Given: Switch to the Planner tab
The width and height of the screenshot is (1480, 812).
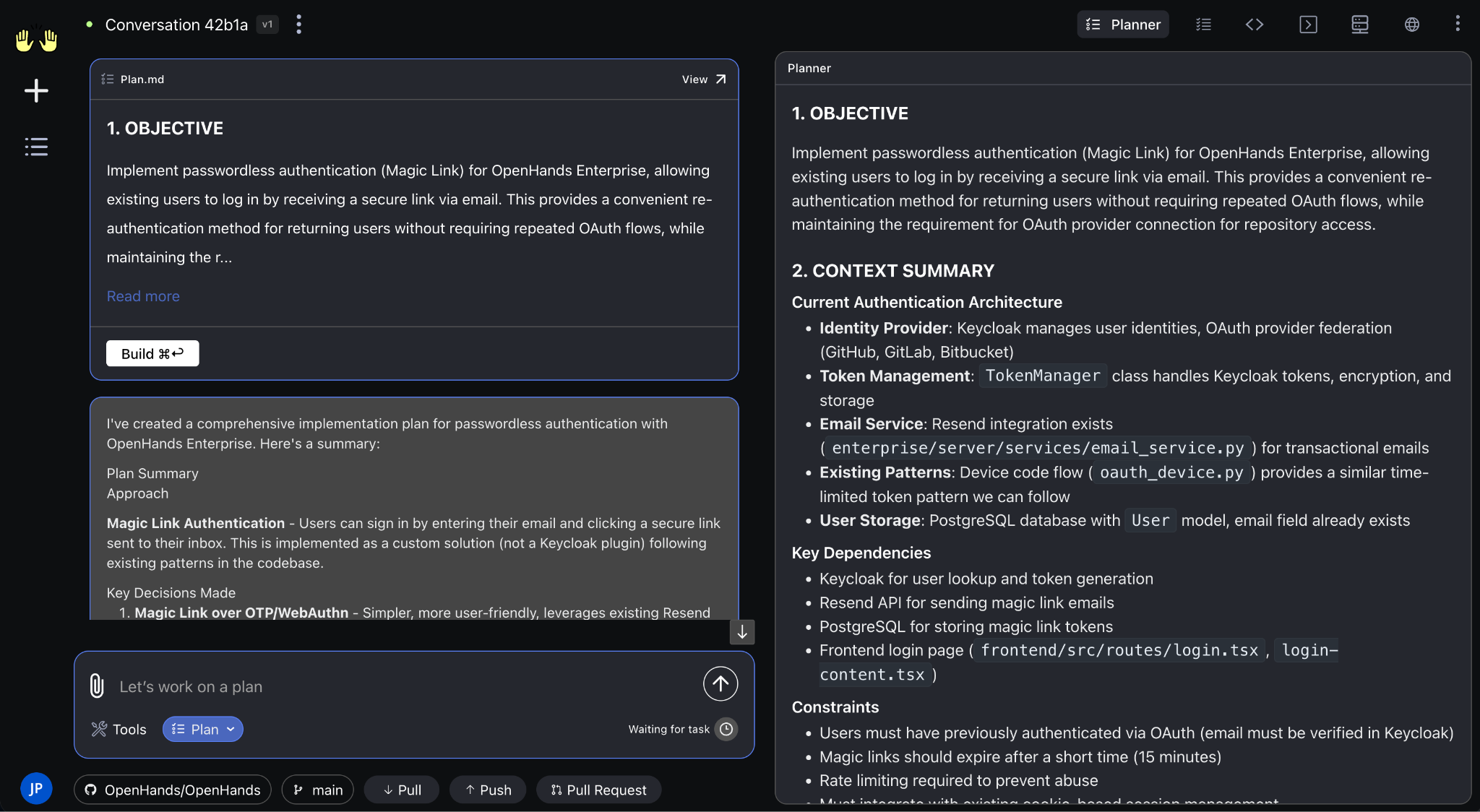Looking at the screenshot, I should click(x=1123, y=25).
